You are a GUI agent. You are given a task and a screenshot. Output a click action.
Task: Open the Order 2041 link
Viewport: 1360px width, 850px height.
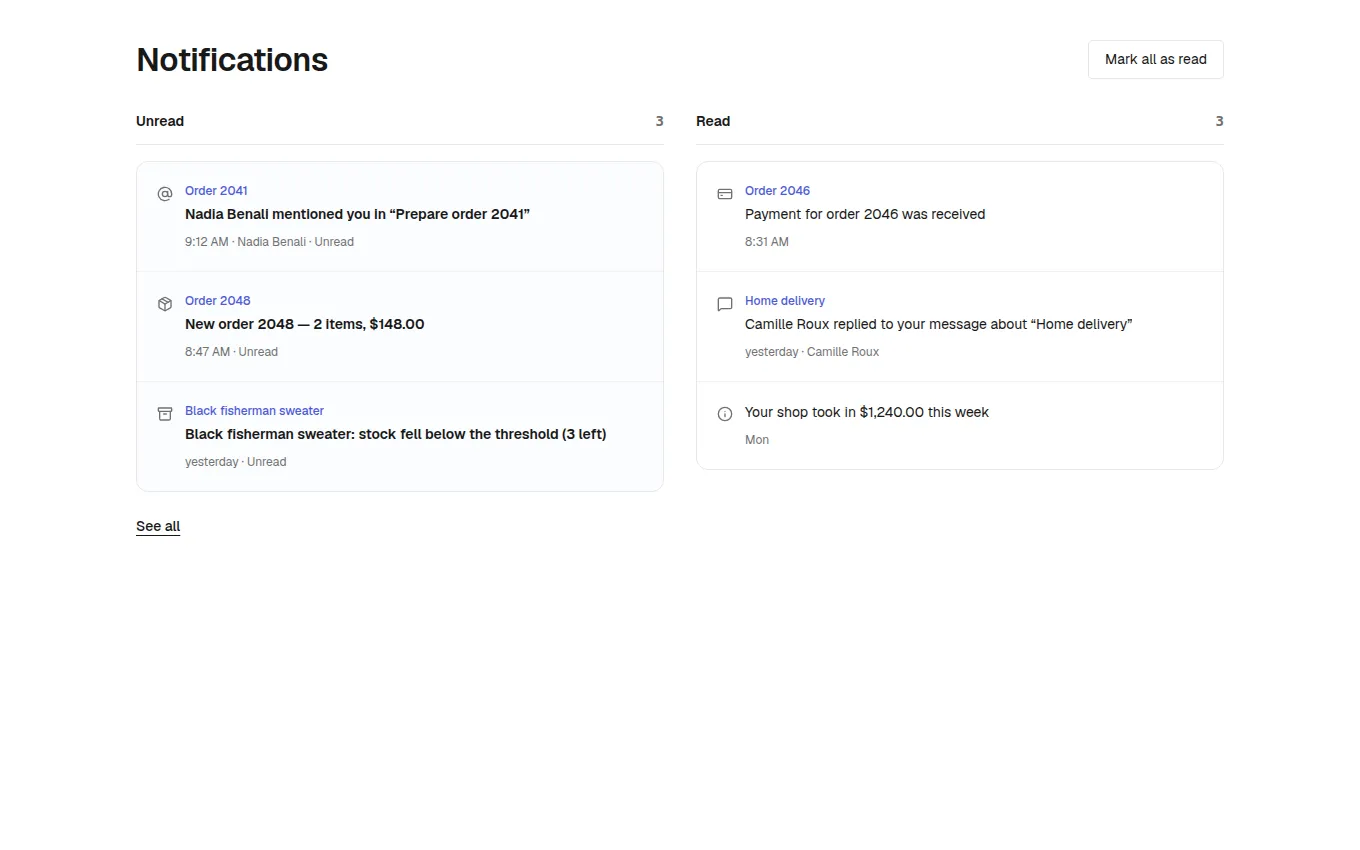(216, 191)
